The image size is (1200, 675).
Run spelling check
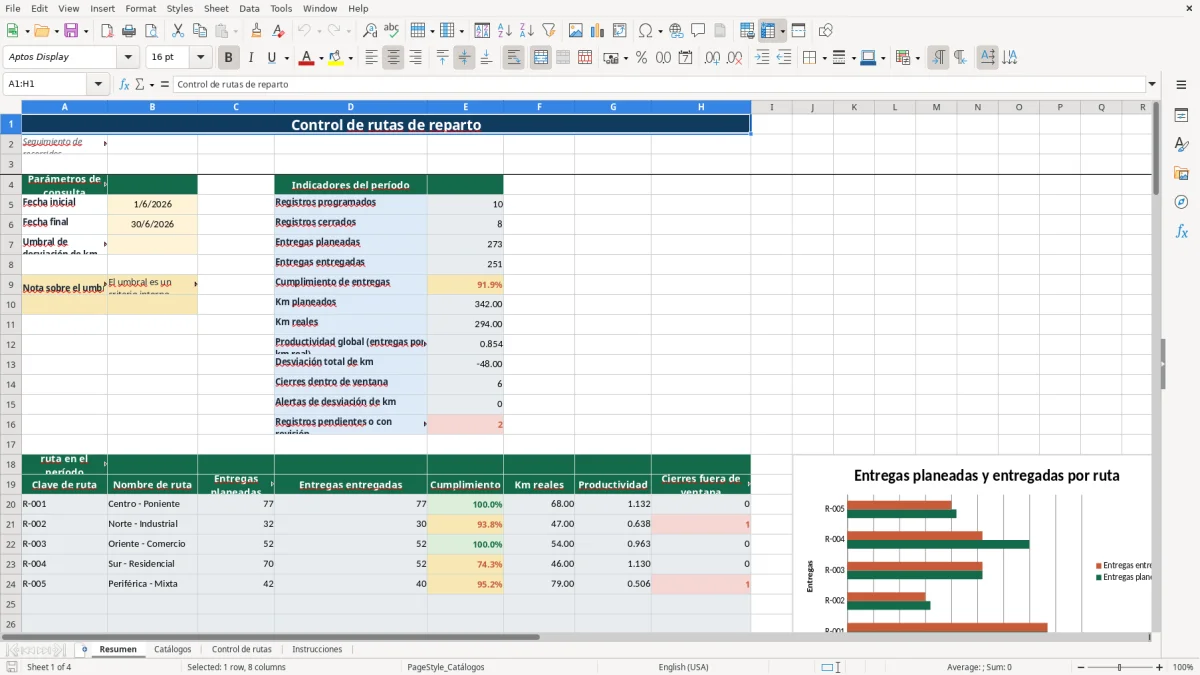tap(391, 31)
